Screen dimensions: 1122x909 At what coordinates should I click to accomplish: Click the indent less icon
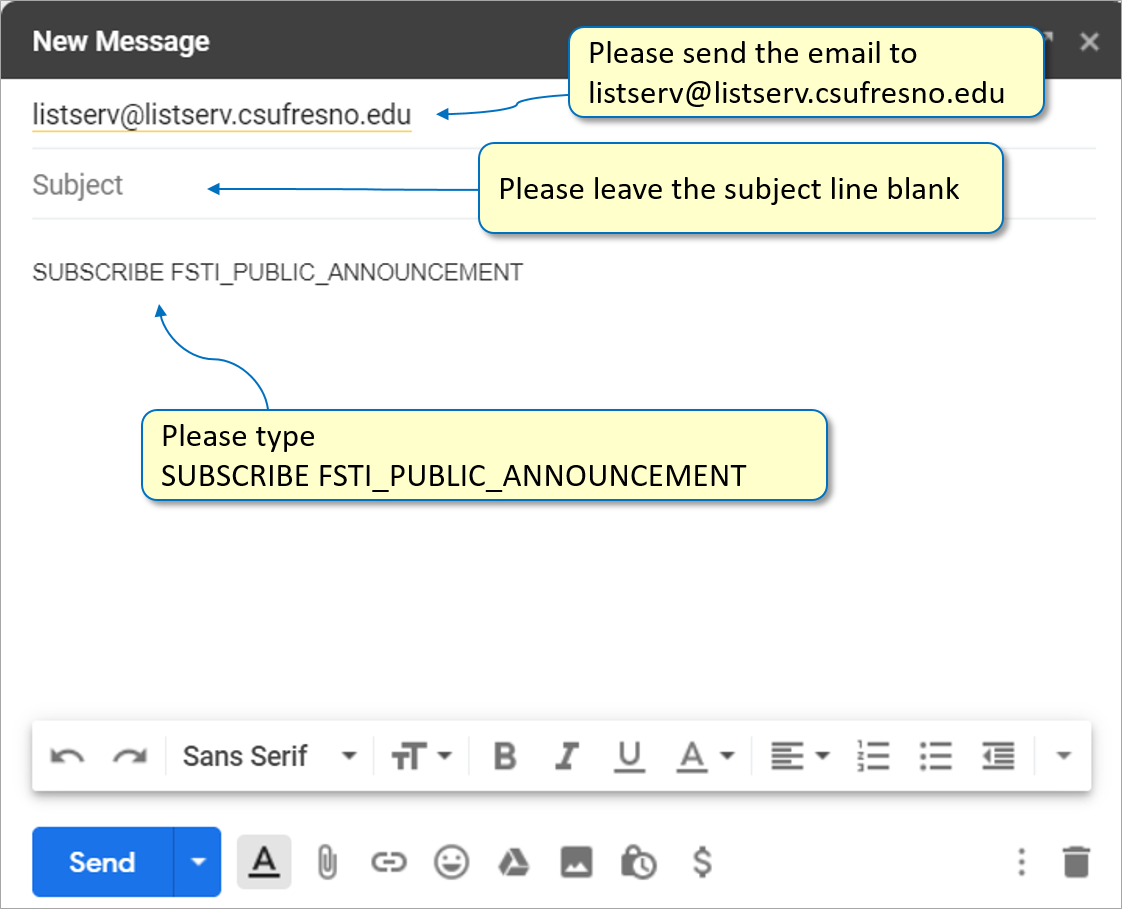point(997,756)
